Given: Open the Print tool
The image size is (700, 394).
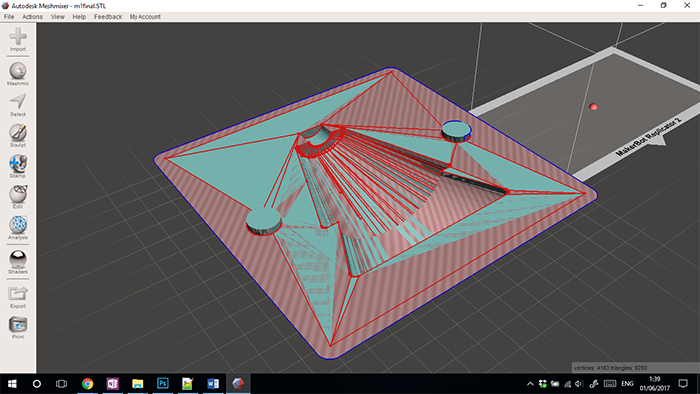Looking at the screenshot, I should coord(18,324).
